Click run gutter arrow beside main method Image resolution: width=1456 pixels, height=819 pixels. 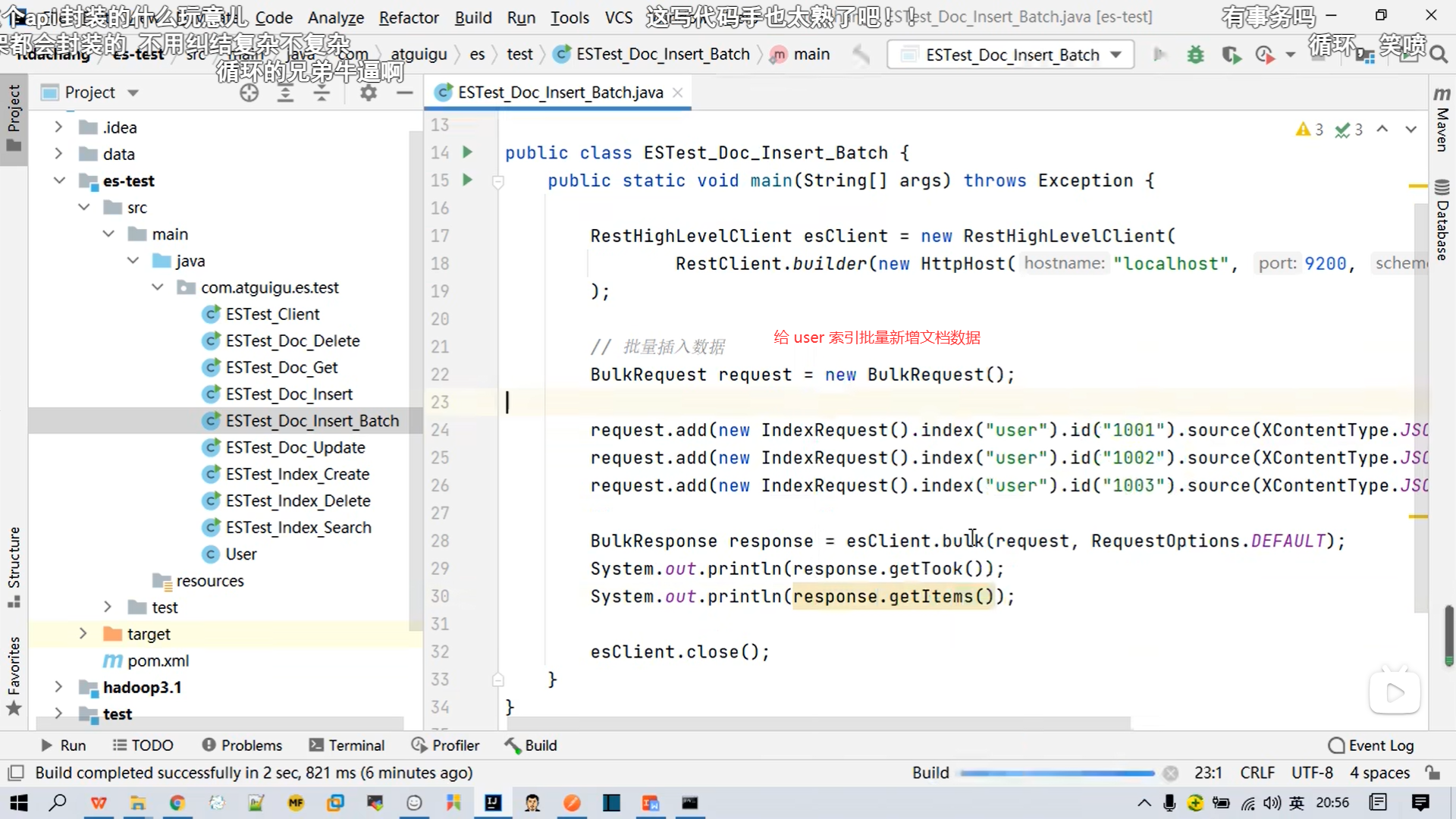pos(467,180)
